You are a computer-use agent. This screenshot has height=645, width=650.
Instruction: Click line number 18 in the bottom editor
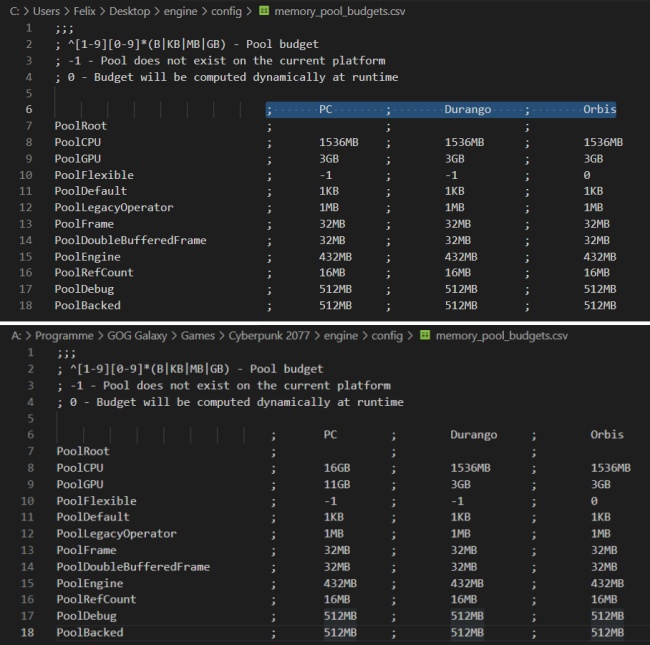tap(27, 633)
